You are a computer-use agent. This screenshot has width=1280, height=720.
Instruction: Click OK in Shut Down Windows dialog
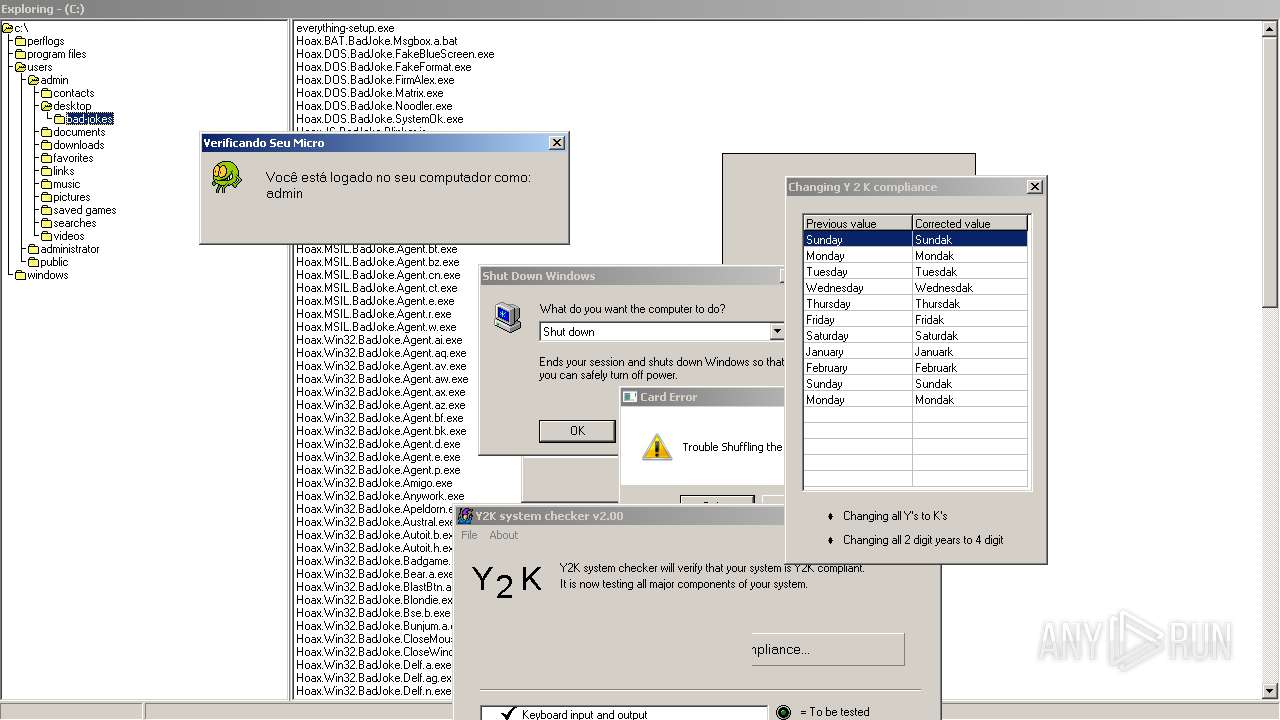pyautogui.click(x=577, y=430)
